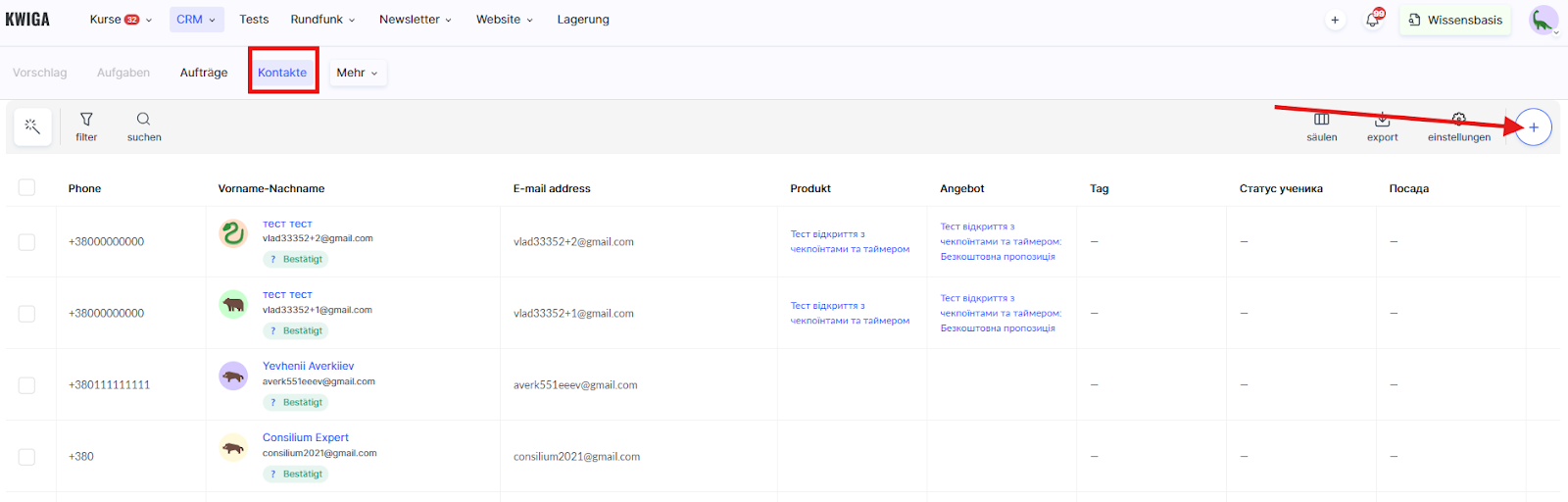Open the Lagerung menu item
The width and height of the screenshot is (1568, 502).
pos(583,20)
